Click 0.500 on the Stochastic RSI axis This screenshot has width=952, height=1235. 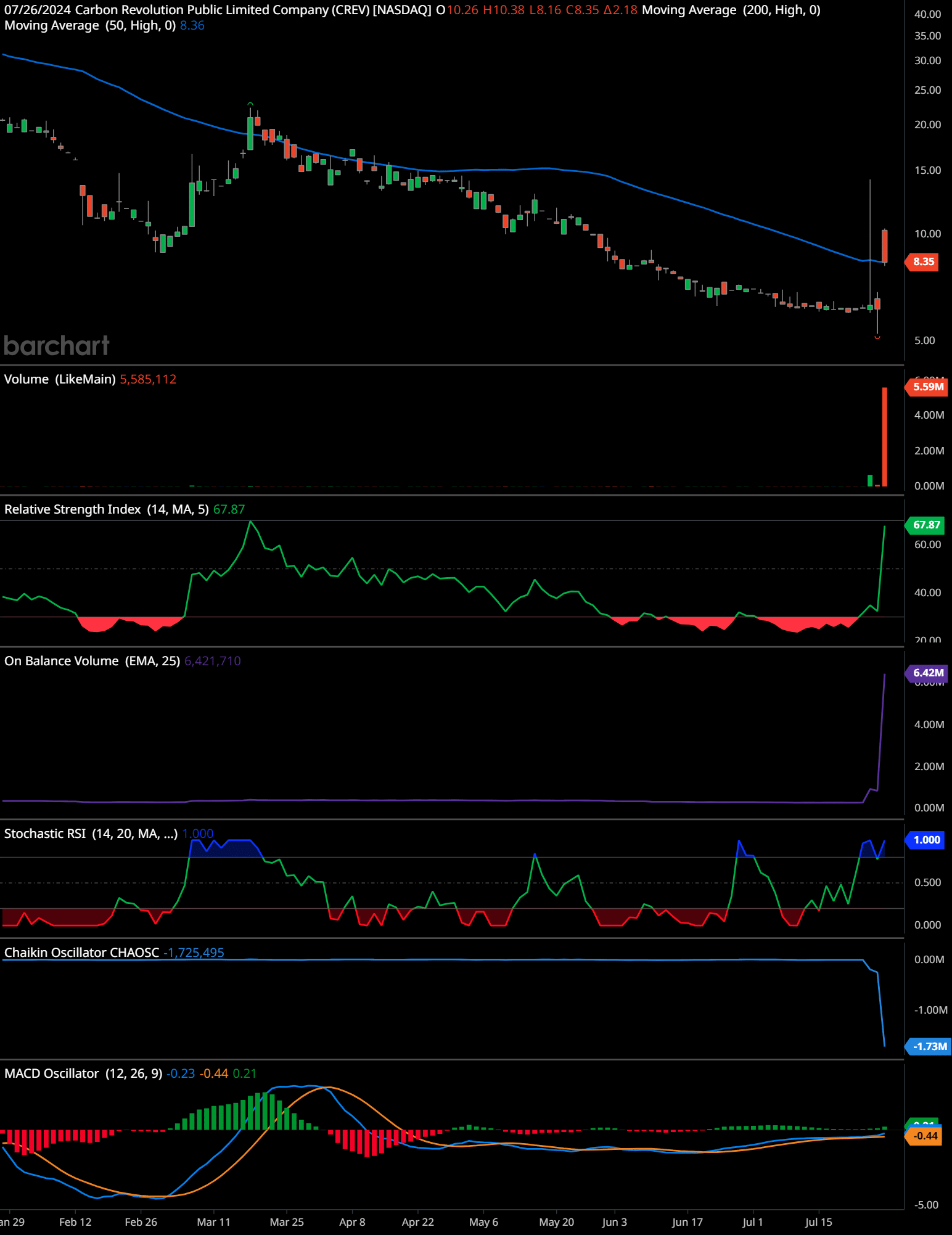[927, 882]
